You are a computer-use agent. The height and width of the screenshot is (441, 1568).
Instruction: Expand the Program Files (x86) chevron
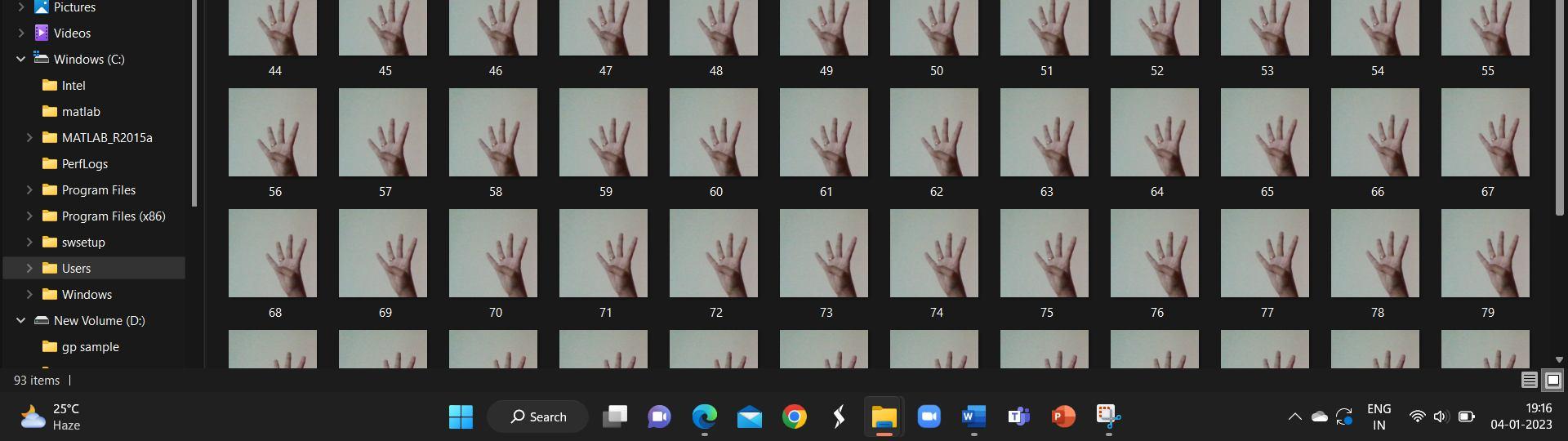(x=29, y=216)
